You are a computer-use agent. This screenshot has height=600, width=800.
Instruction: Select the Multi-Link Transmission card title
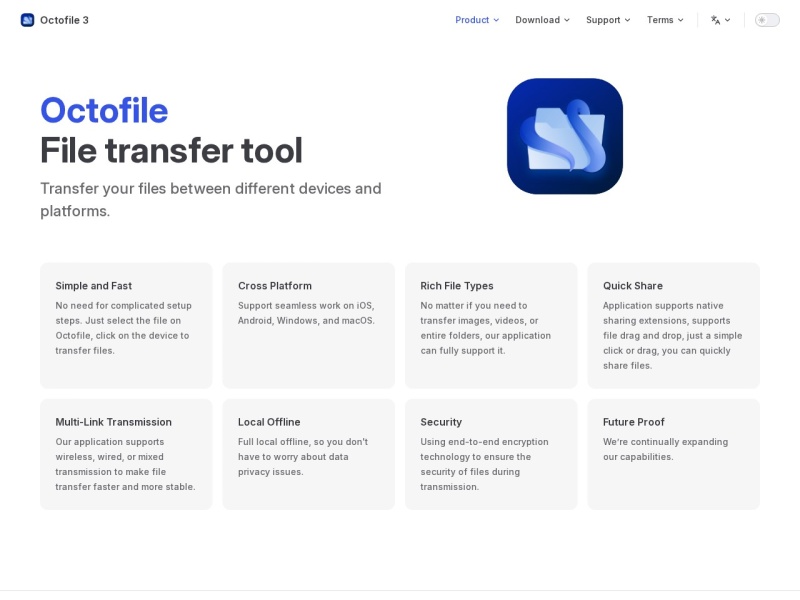(113, 422)
